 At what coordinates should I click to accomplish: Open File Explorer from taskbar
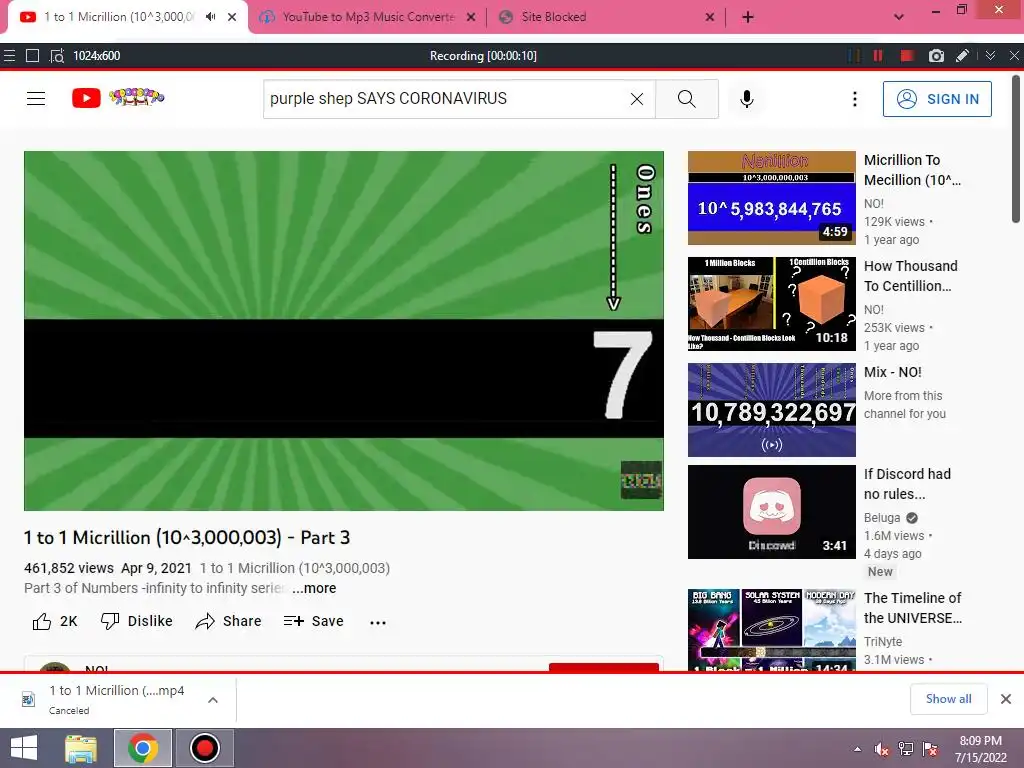81,748
